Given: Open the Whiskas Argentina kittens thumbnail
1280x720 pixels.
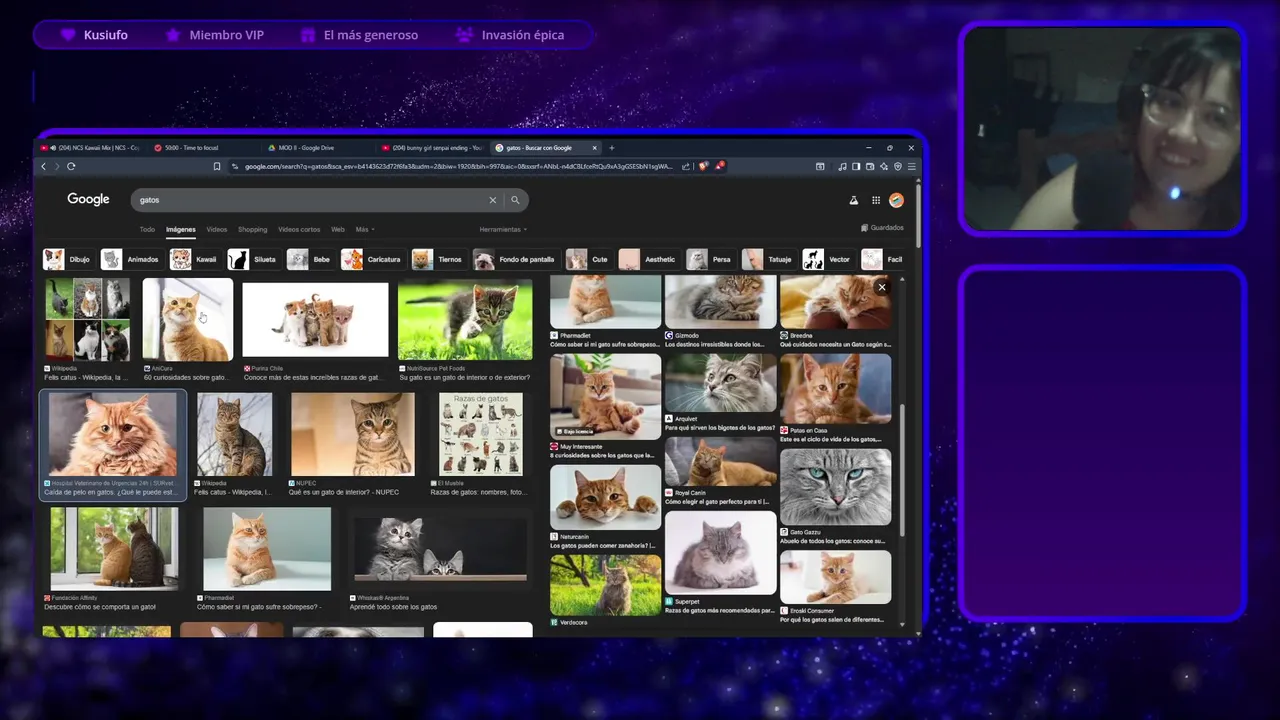Looking at the screenshot, I should pos(440,549).
